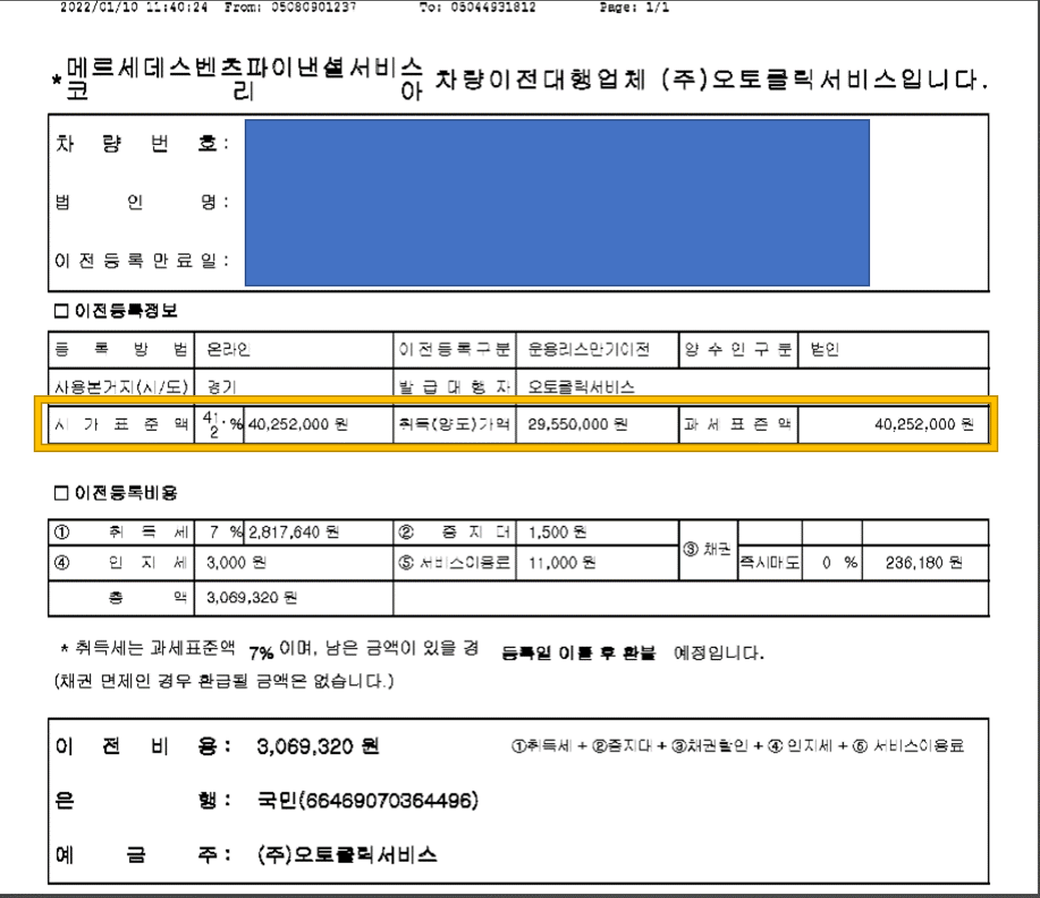Click the 과세표준액 amount 40,252,000원

point(922,424)
